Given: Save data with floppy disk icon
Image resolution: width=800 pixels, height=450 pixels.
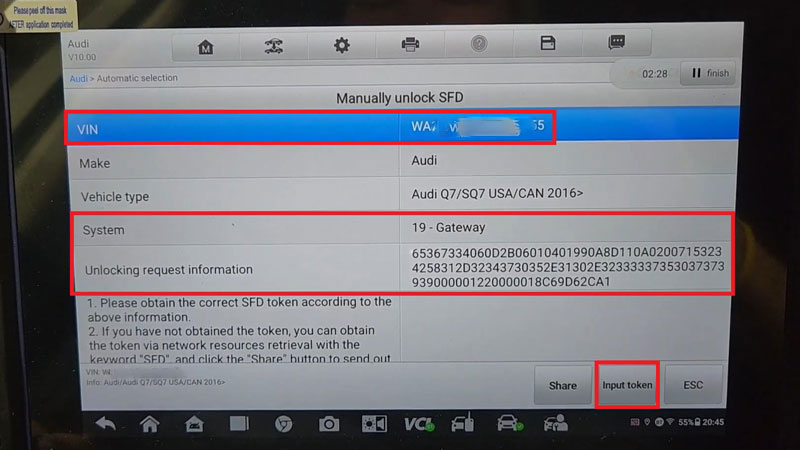Looking at the screenshot, I should (x=547, y=43).
